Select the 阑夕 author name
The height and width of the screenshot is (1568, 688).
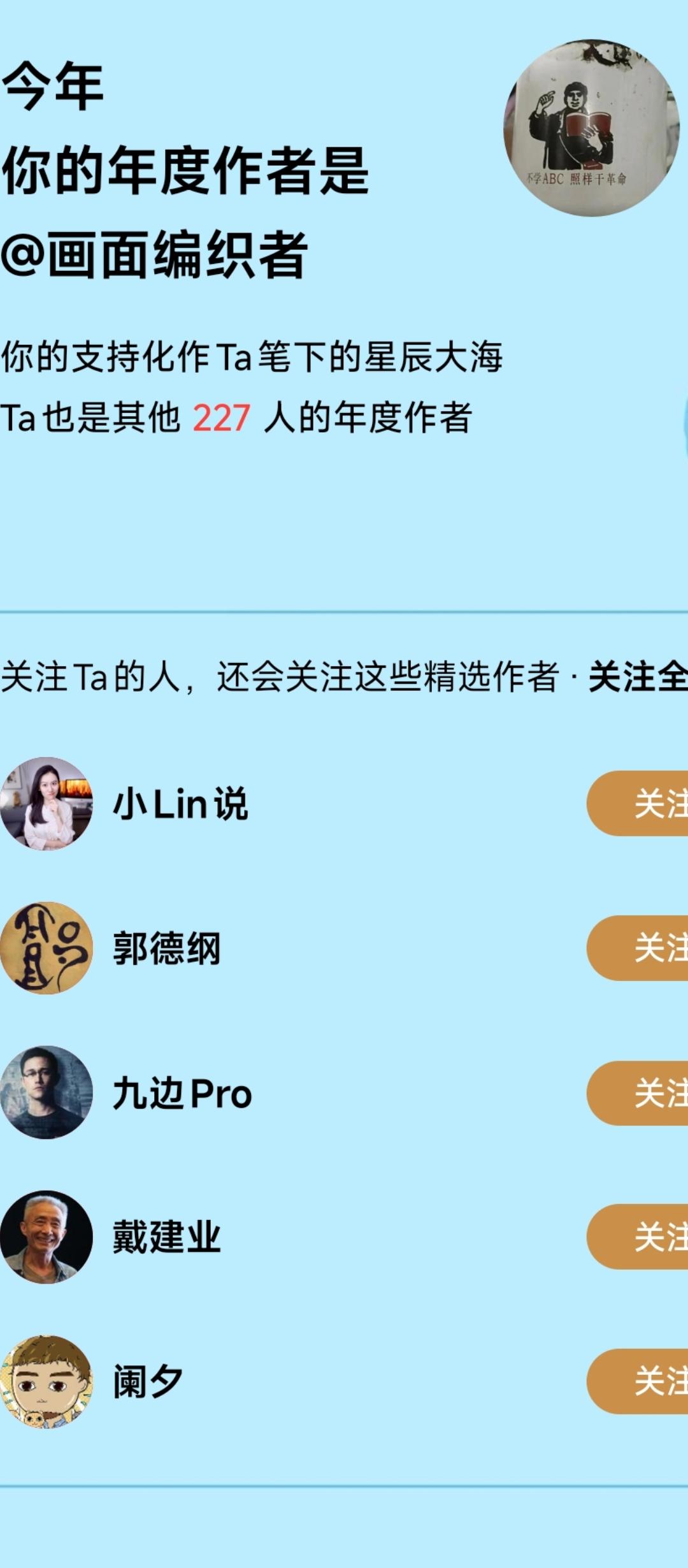point(148,1382)
